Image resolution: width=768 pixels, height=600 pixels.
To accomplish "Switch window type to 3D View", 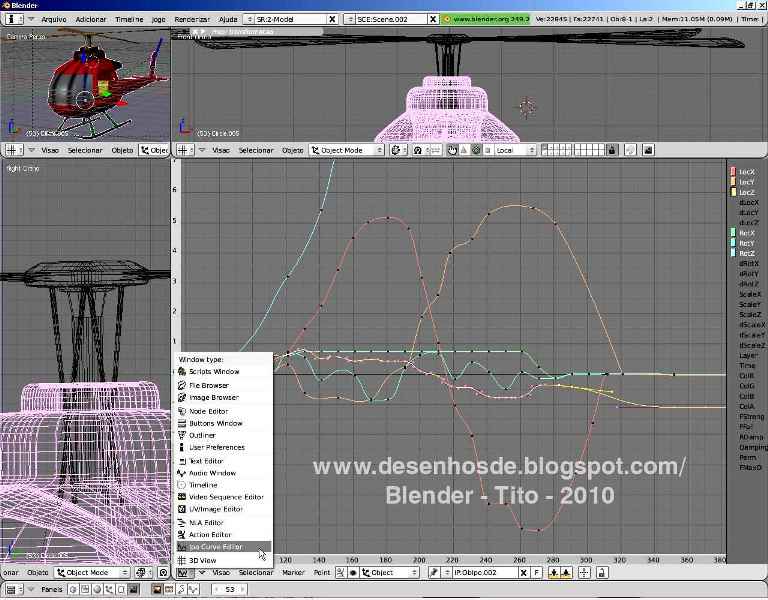I will (223, 561).
